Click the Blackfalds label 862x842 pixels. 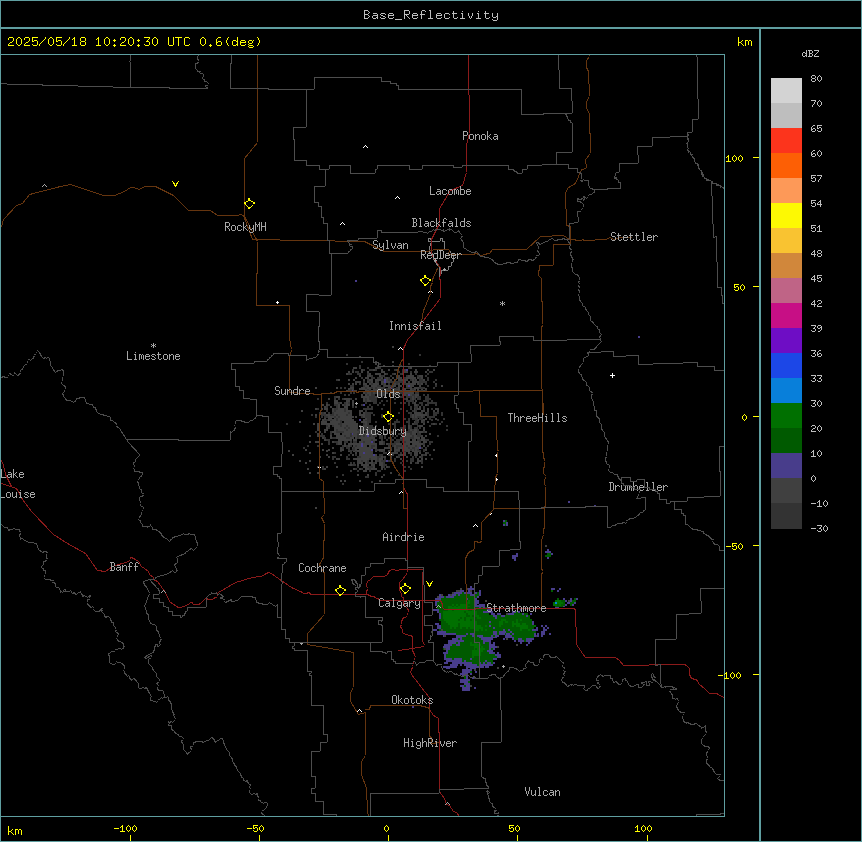pyautogui.click(x=441, y=223)
